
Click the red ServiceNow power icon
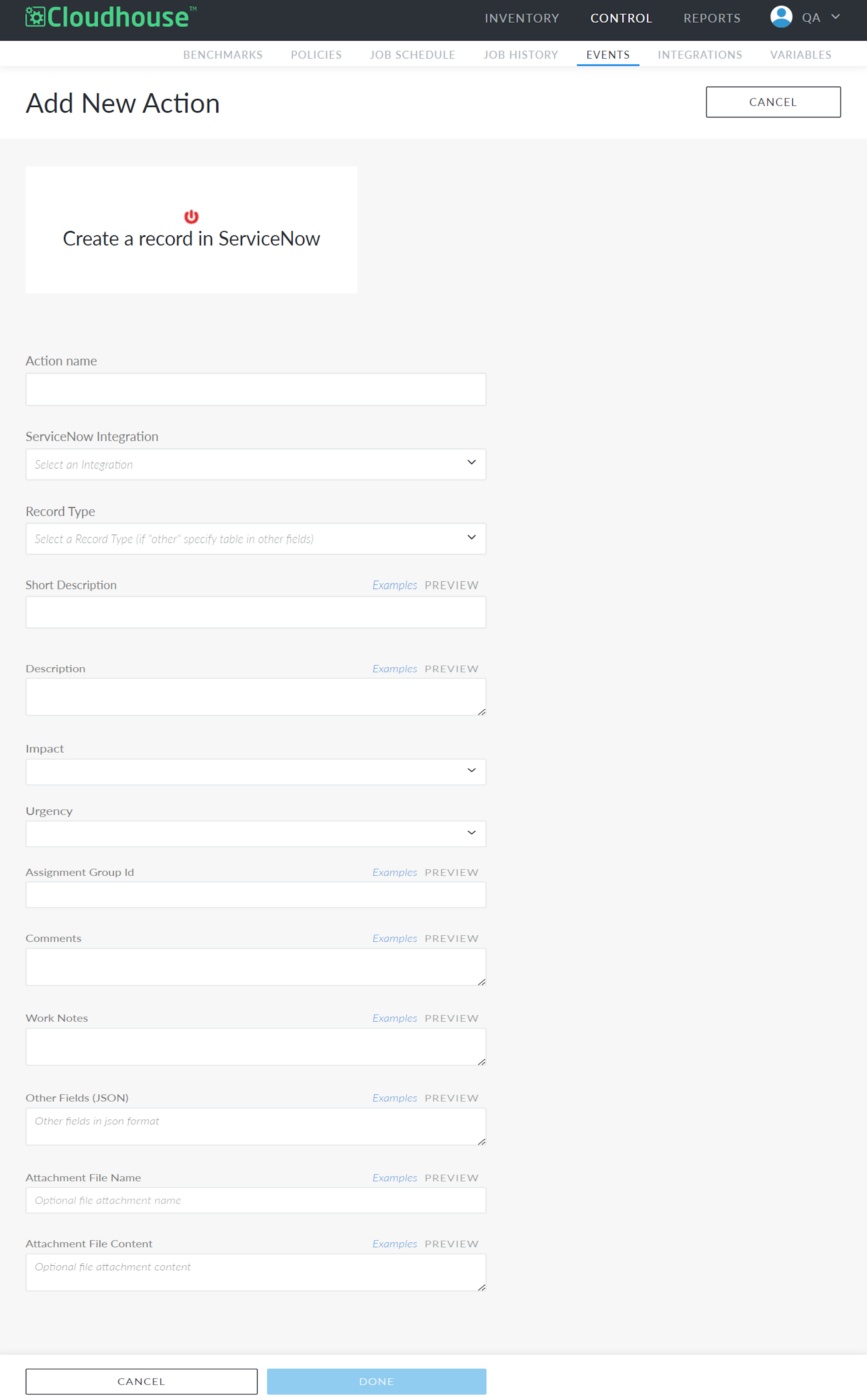click(191, 217)
